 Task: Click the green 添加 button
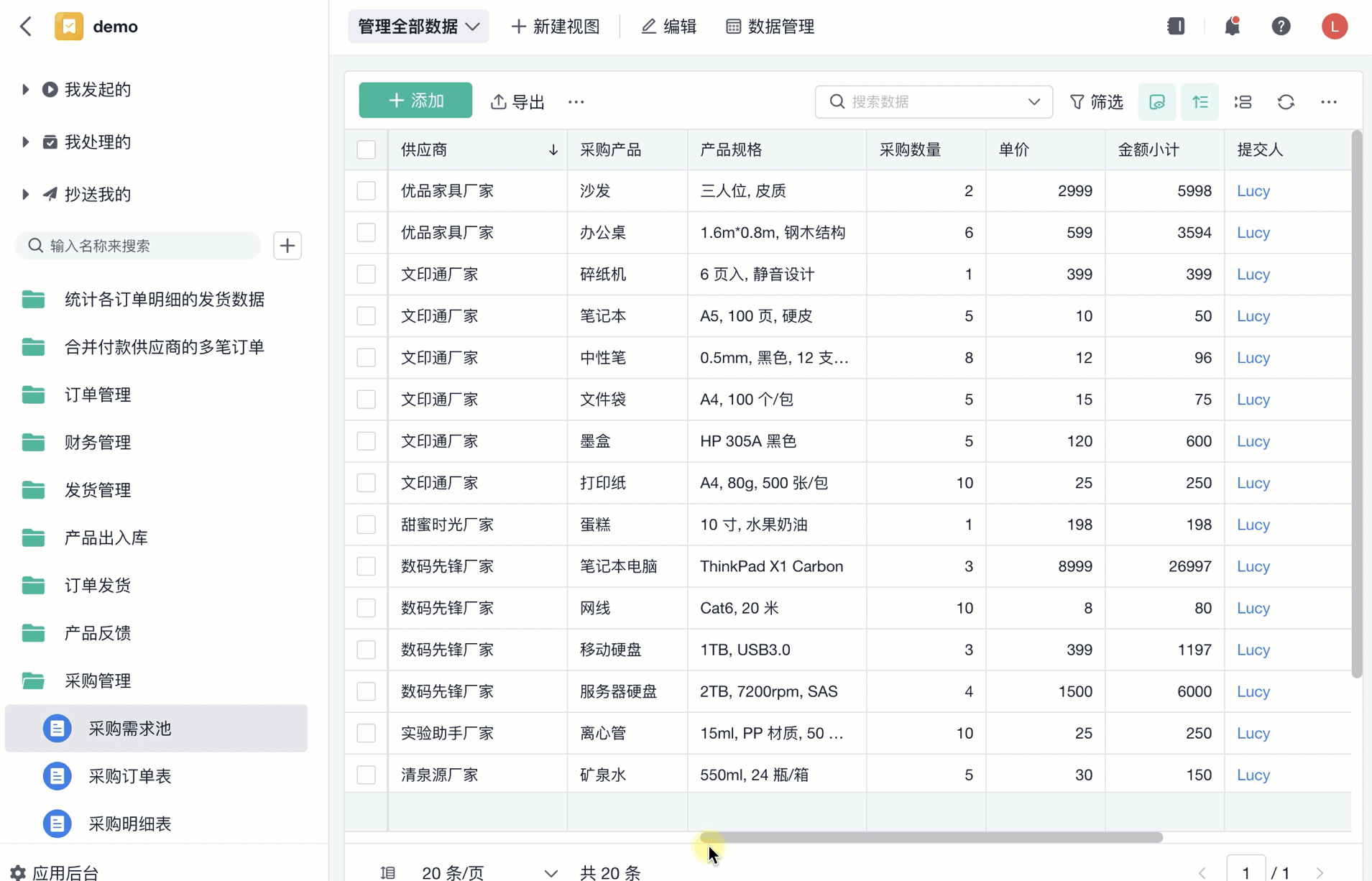tap(415, 101)
